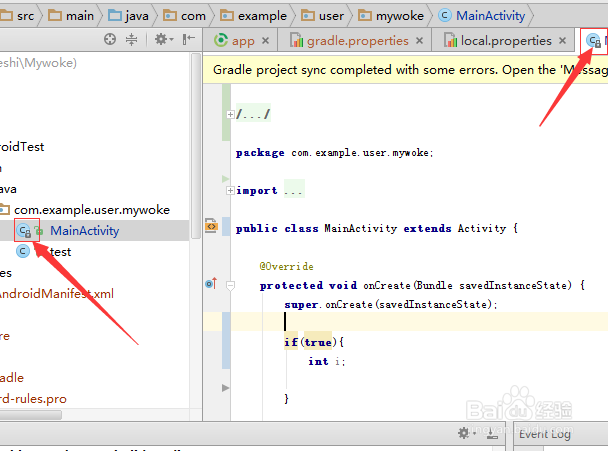The width and height of the screenshot is (608, 451).
Task: Click the override method gutter icon
Action: click(211, 283)
